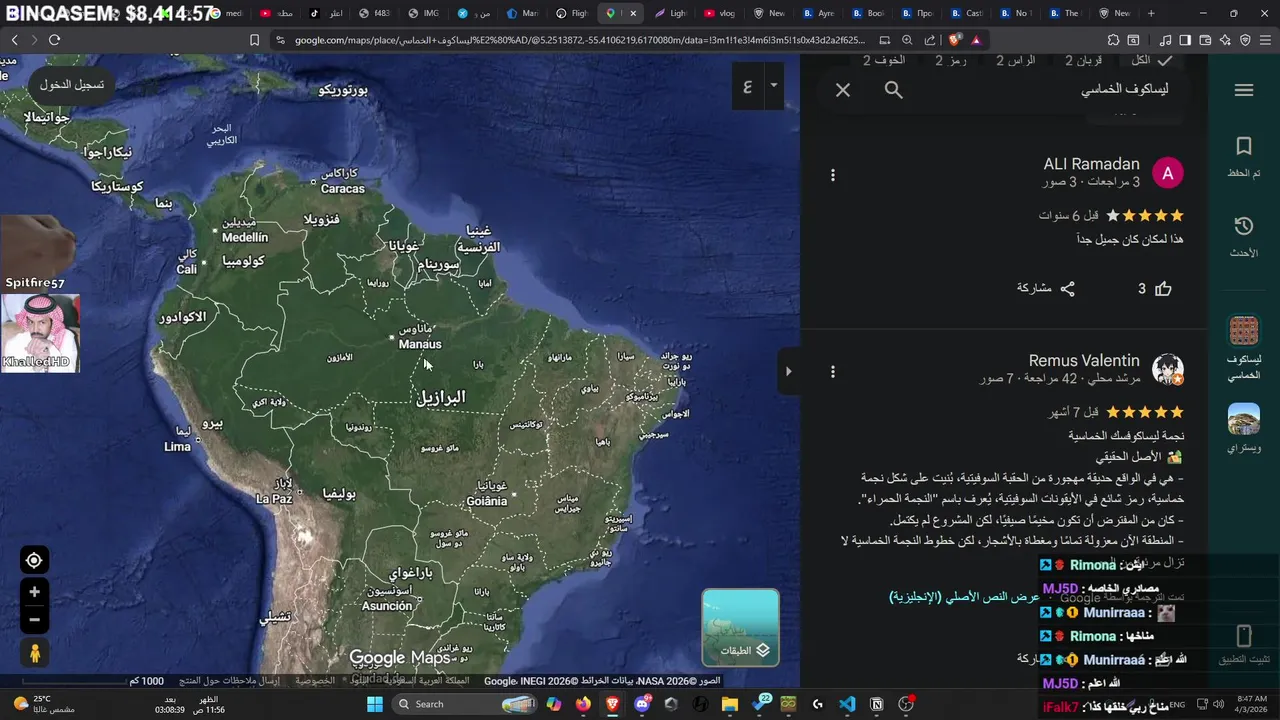Click the sign-in button (تسجيل الدخول)
Screen dimensions: 1280x720
tap(71, 84)
